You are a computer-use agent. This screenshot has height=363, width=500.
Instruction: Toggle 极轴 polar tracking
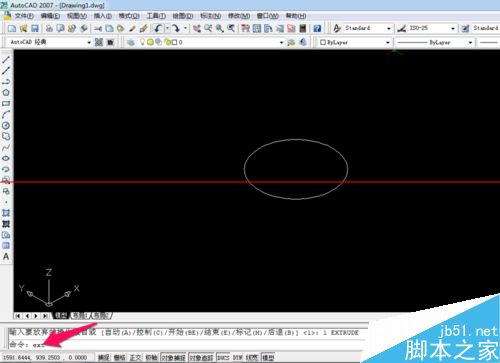tap(152, 358)
